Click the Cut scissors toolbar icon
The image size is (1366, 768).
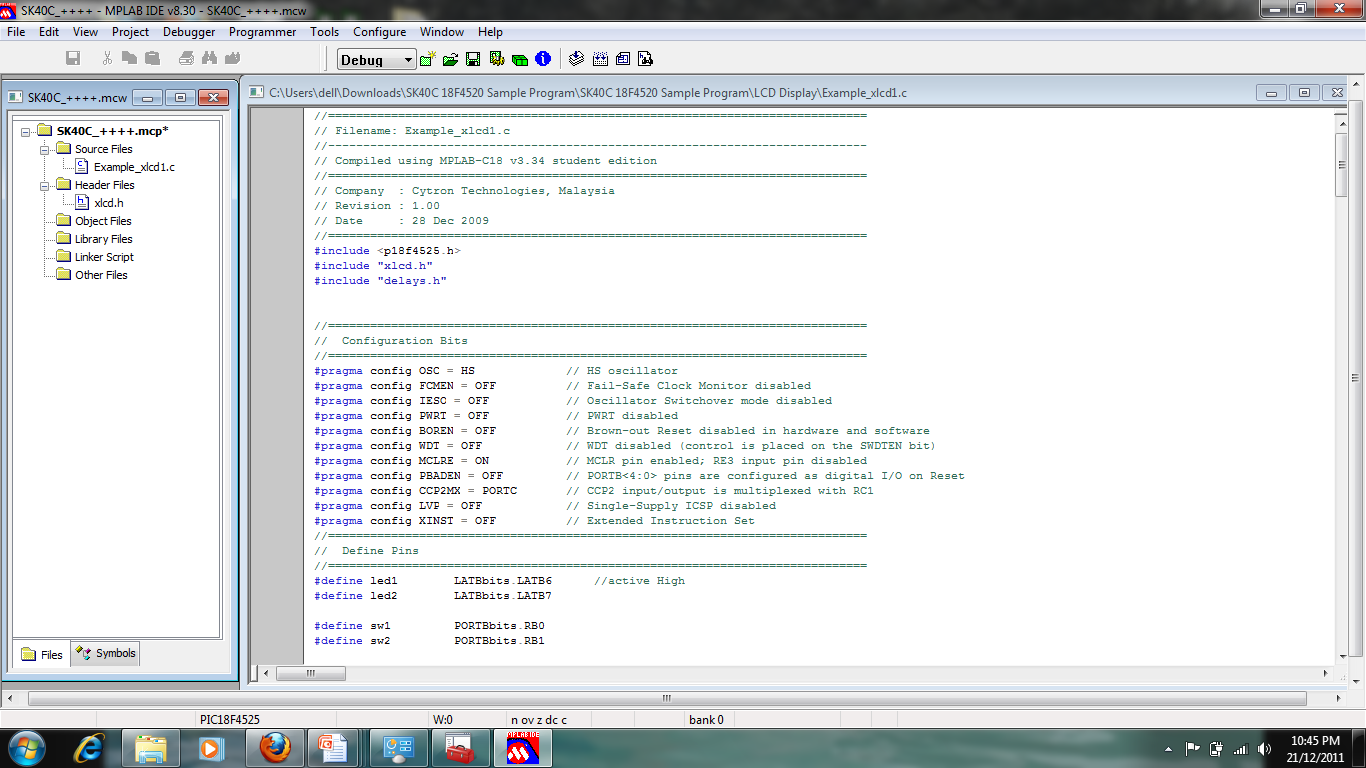coord(107,59)
